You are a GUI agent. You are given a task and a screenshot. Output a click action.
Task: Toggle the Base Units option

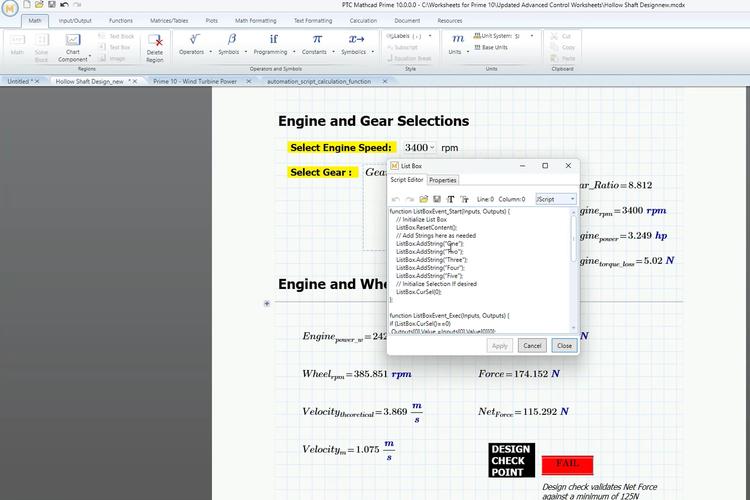[x=494, y=46]
